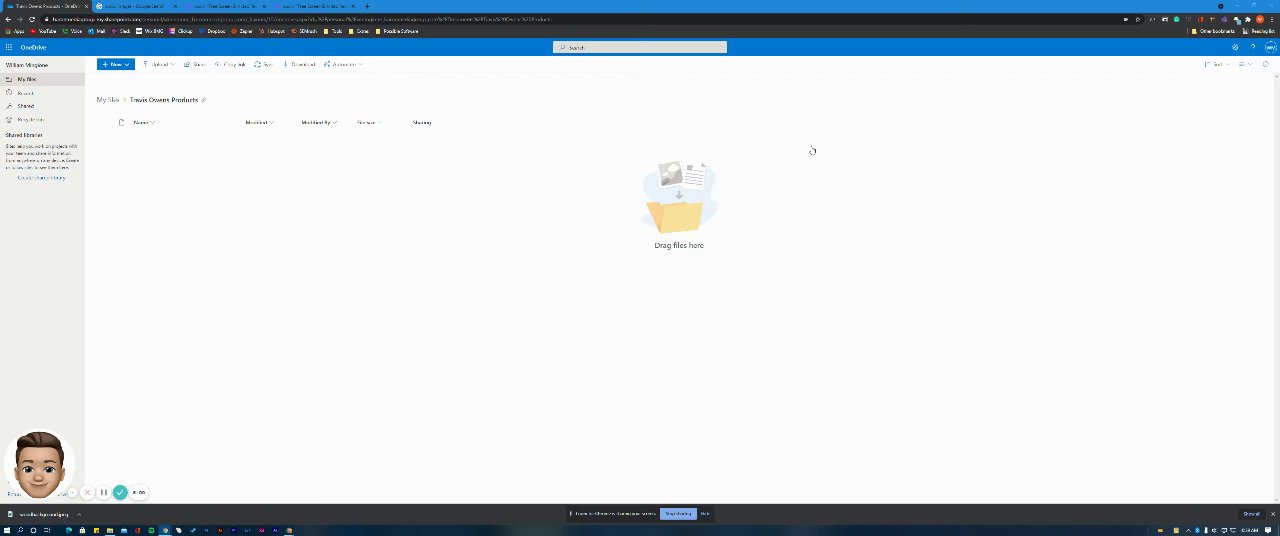Cancel Loom recording with X button
This screenshot has height=536, width=1280.
point(87,492)
